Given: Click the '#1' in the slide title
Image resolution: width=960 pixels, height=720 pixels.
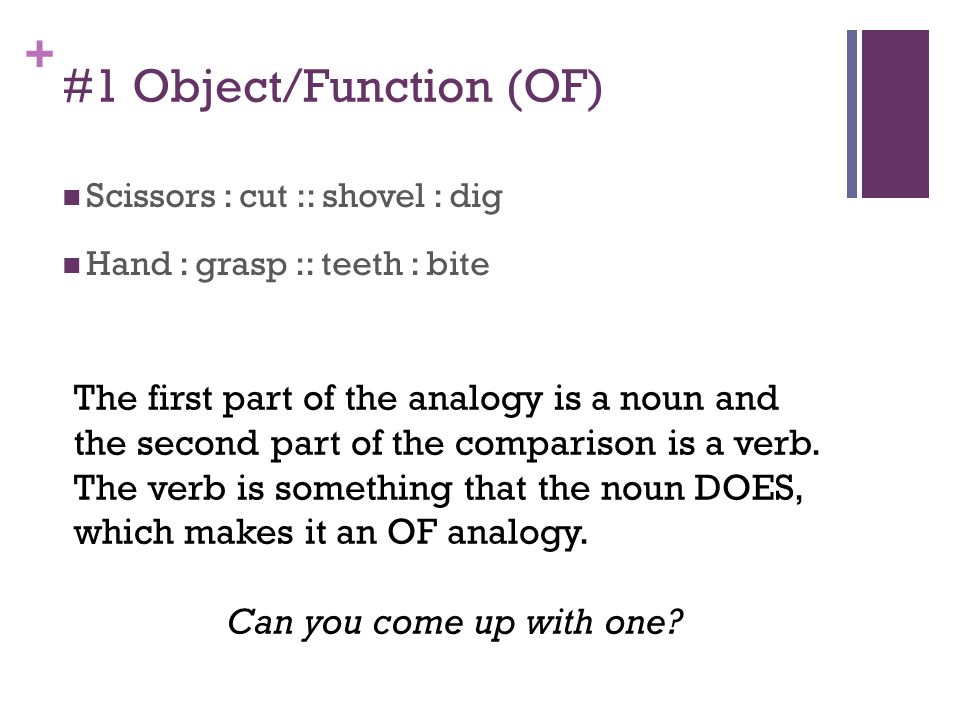Looking at the screenshot, I should coord(89,86).
